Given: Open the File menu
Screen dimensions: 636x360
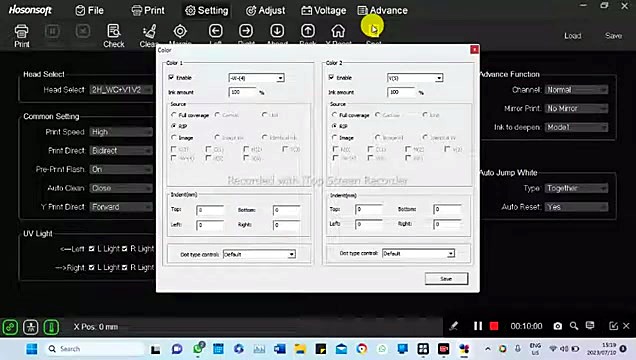Looking at the screenshot, I should (x=90, y=11).
